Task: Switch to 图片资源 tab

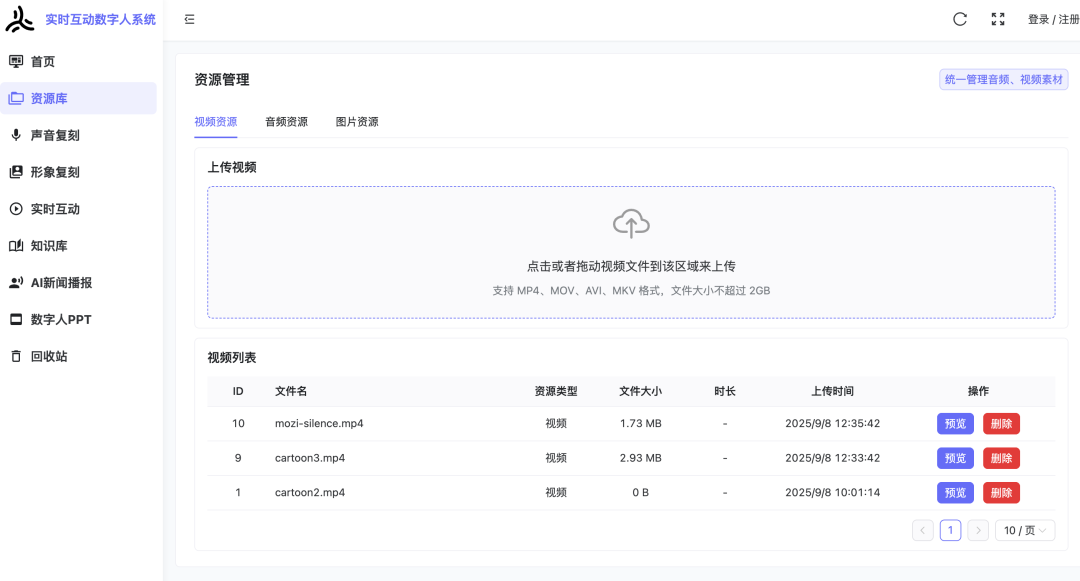Action: [x=357, y=122]
